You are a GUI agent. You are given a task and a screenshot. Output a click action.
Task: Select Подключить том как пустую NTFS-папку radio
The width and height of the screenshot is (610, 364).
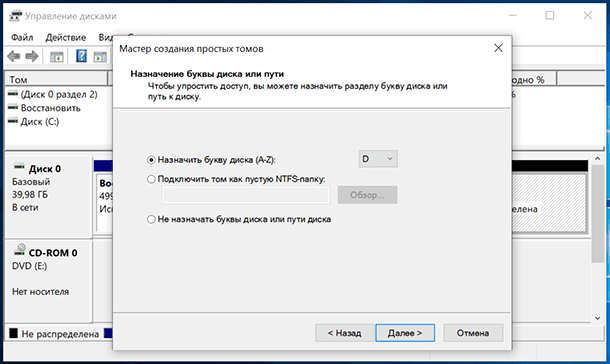point(151,179)
